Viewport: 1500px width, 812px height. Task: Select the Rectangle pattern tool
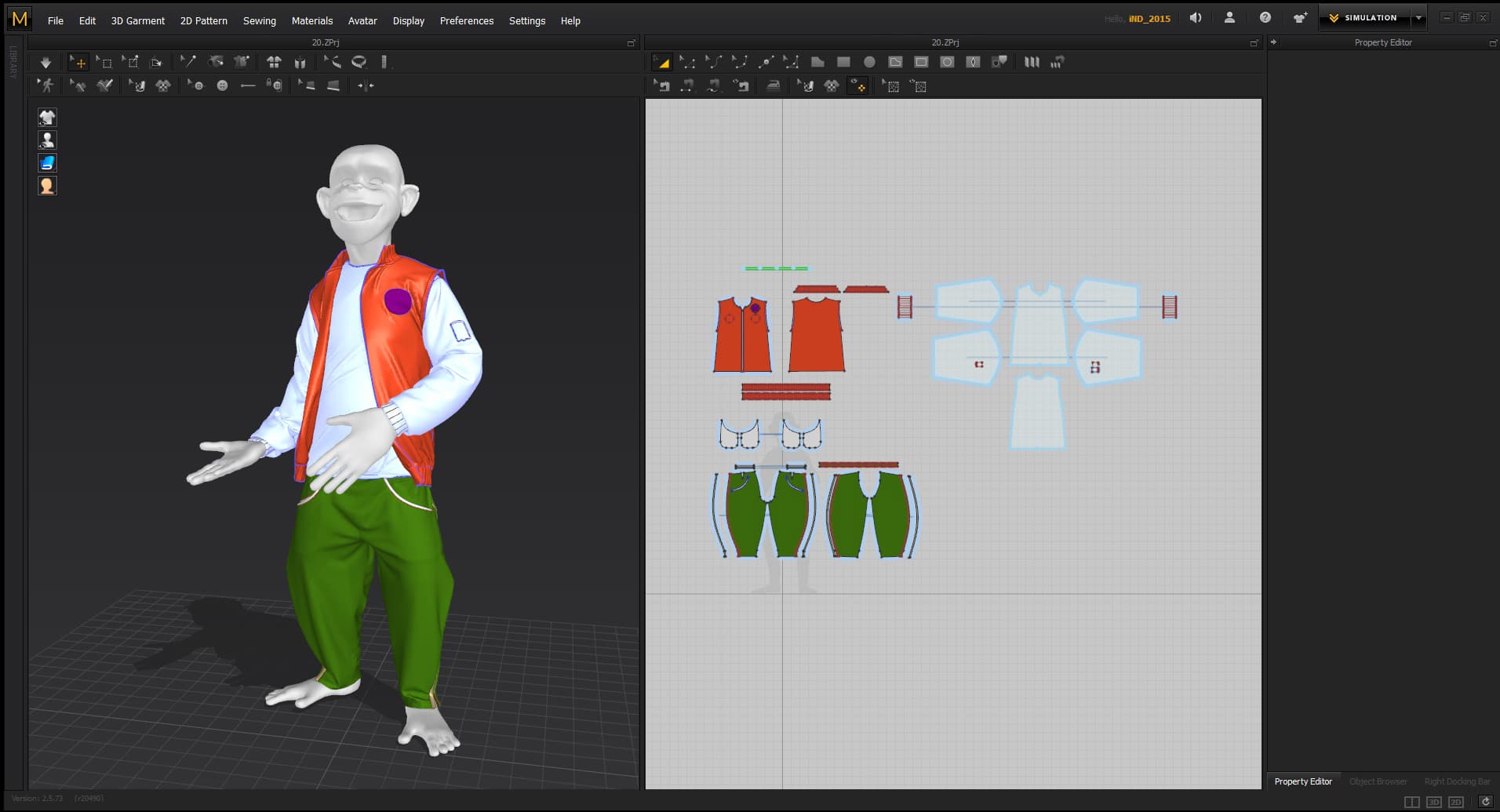tap(843, 62)
